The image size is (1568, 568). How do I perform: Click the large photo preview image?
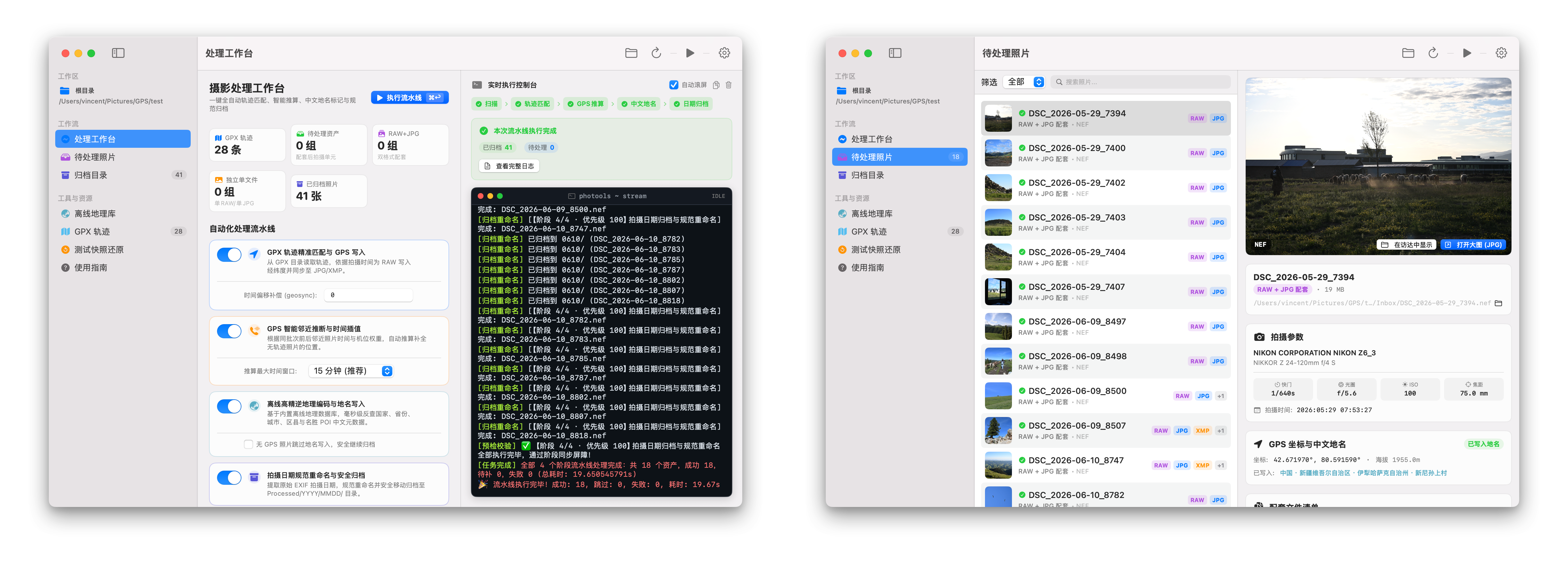click(1378, 165)
